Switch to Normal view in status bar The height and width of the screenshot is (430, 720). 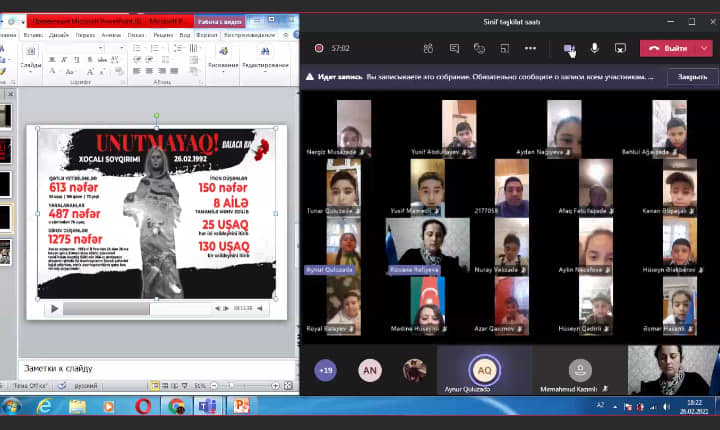coord(155,386)
